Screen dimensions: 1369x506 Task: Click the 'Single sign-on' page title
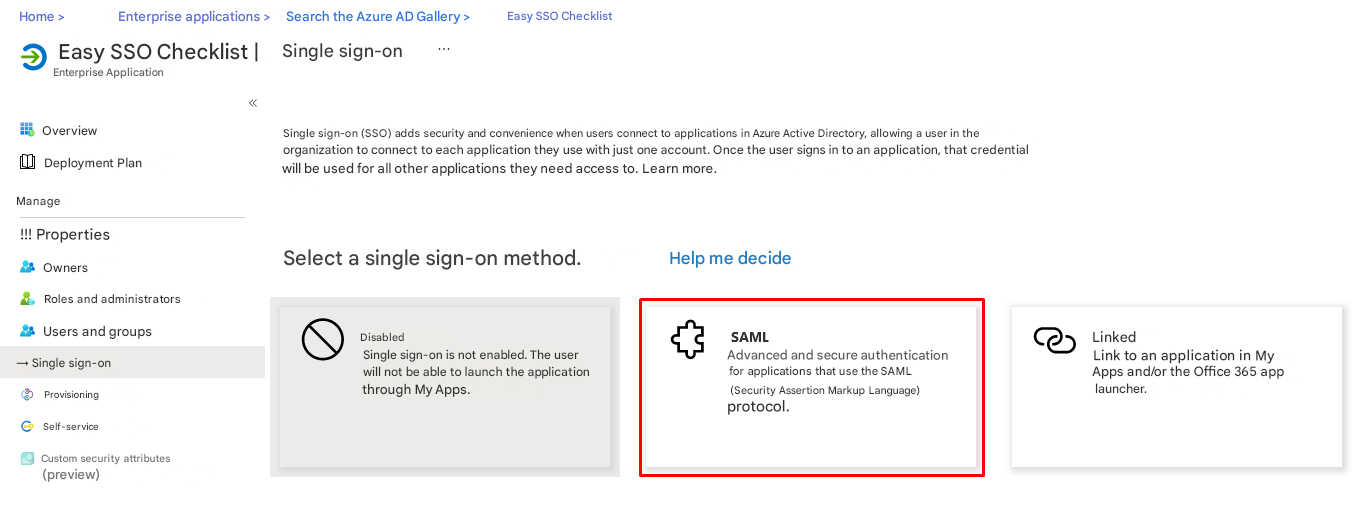[342, 51]
